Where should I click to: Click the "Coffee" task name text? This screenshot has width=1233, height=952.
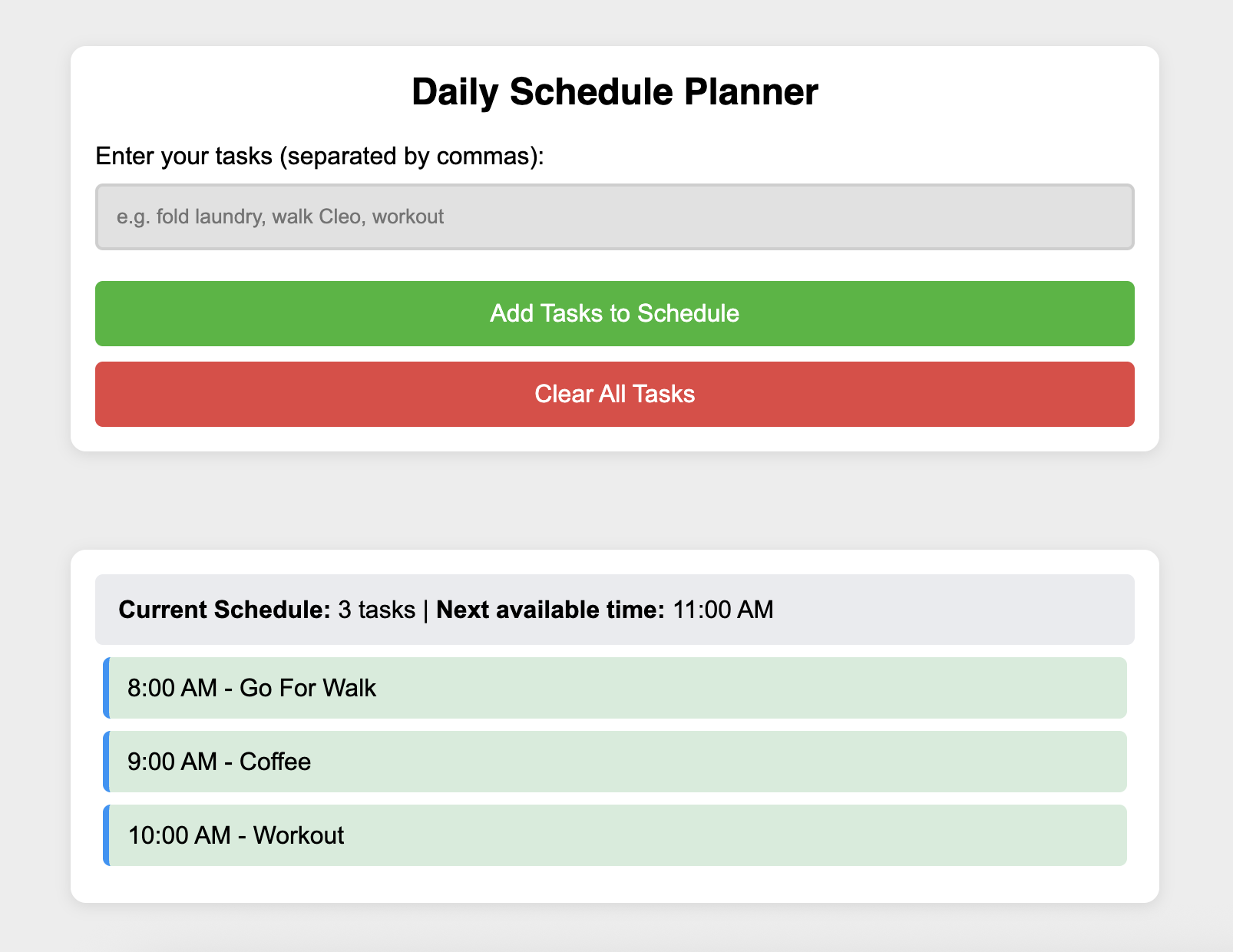click(275, 762)
